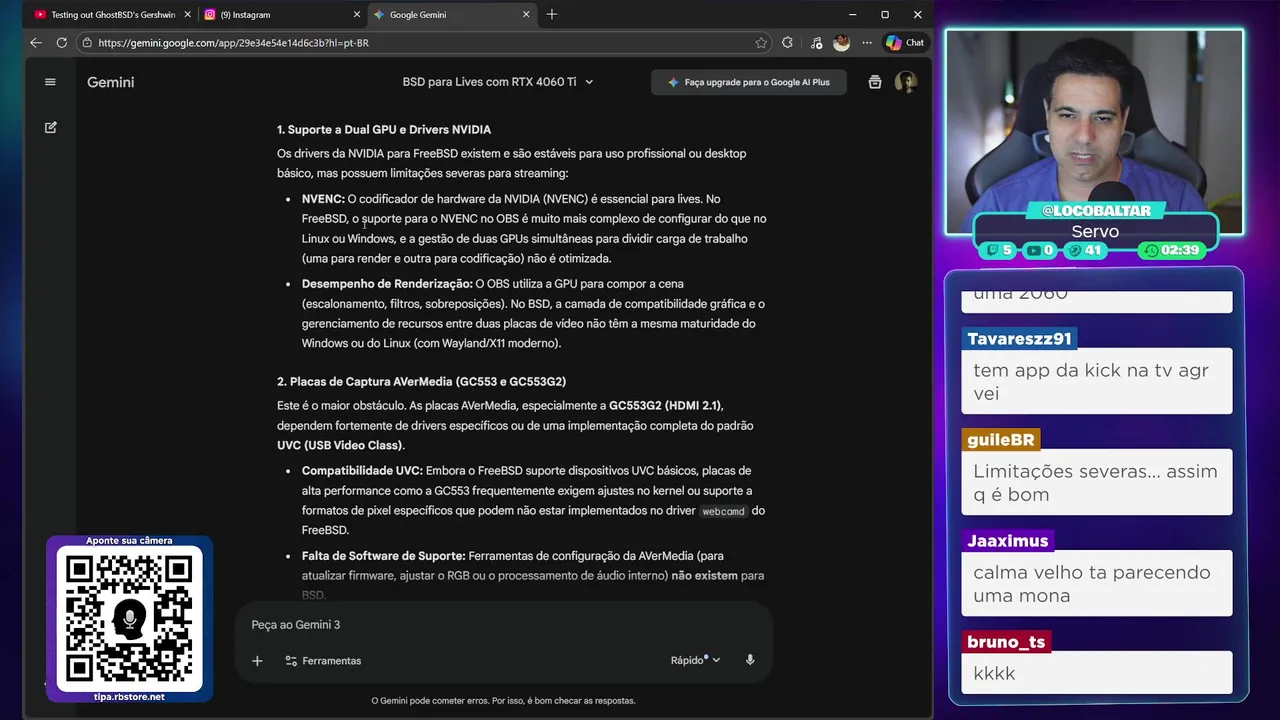Click the Falta de Software de Suporte label
Viewport: 1280px width, 720px height.
click(383, 556)
